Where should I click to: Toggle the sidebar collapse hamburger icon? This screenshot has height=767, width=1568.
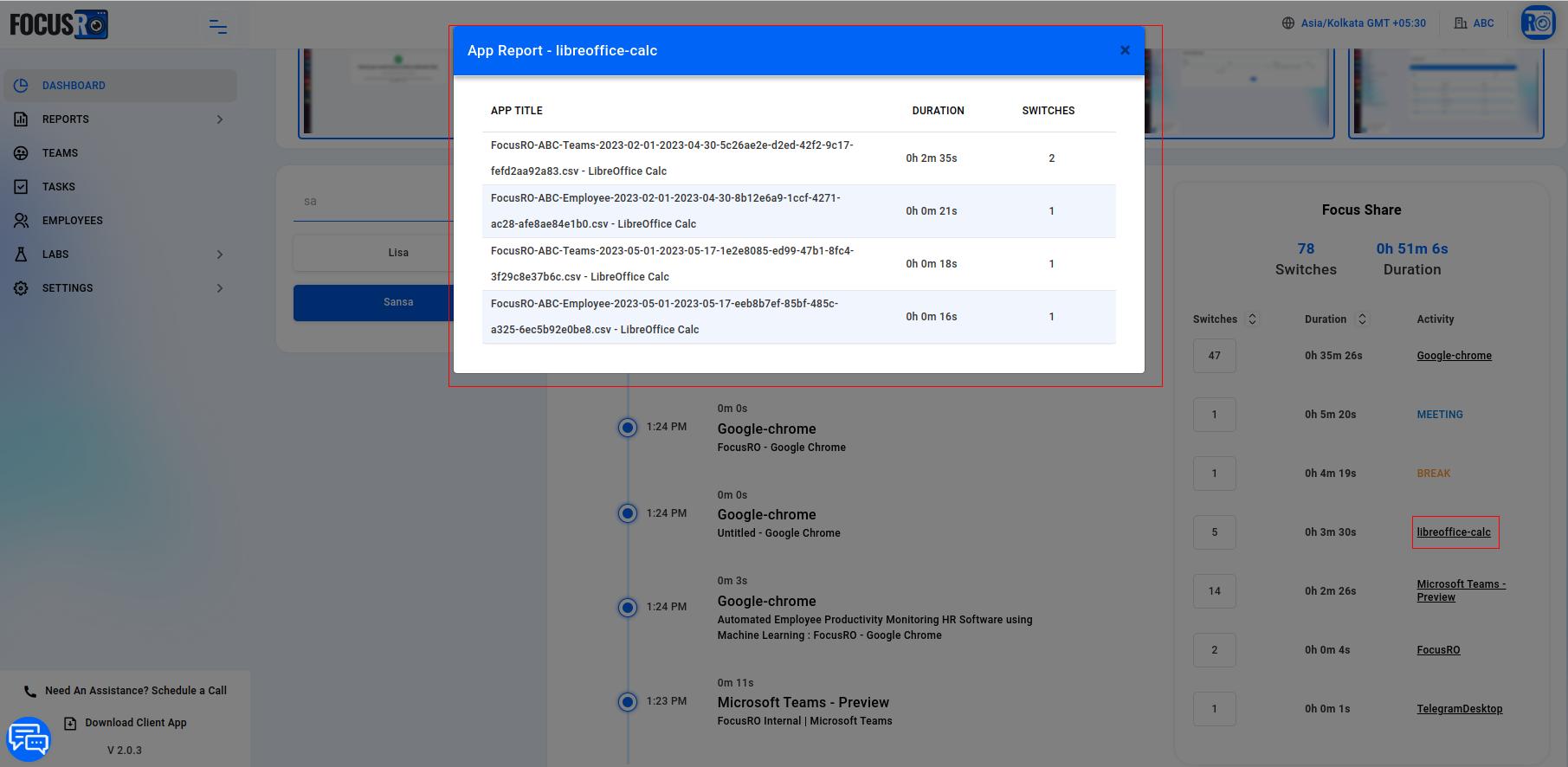coord(218,27)
